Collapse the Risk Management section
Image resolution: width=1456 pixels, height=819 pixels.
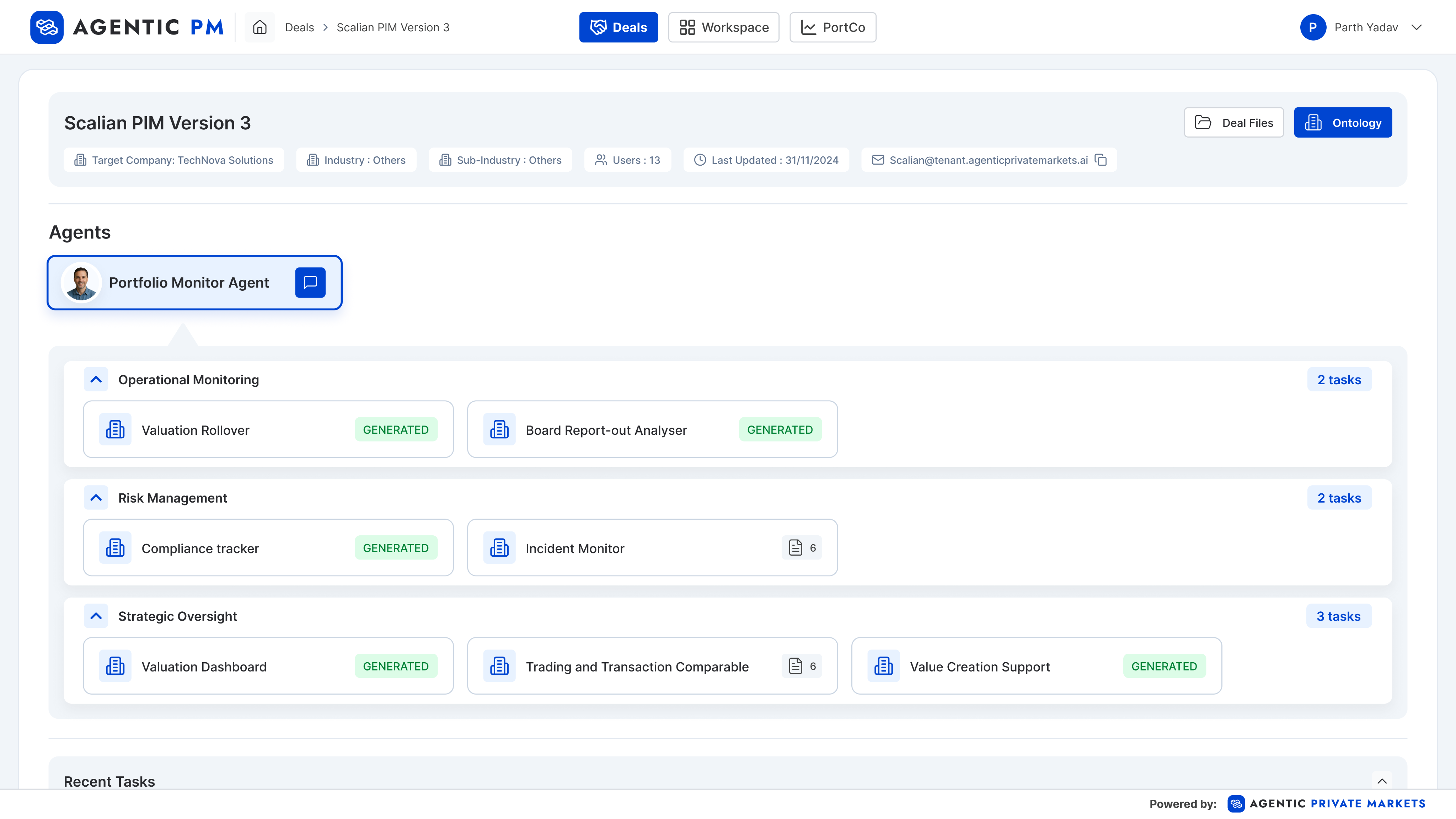(96, 497)
